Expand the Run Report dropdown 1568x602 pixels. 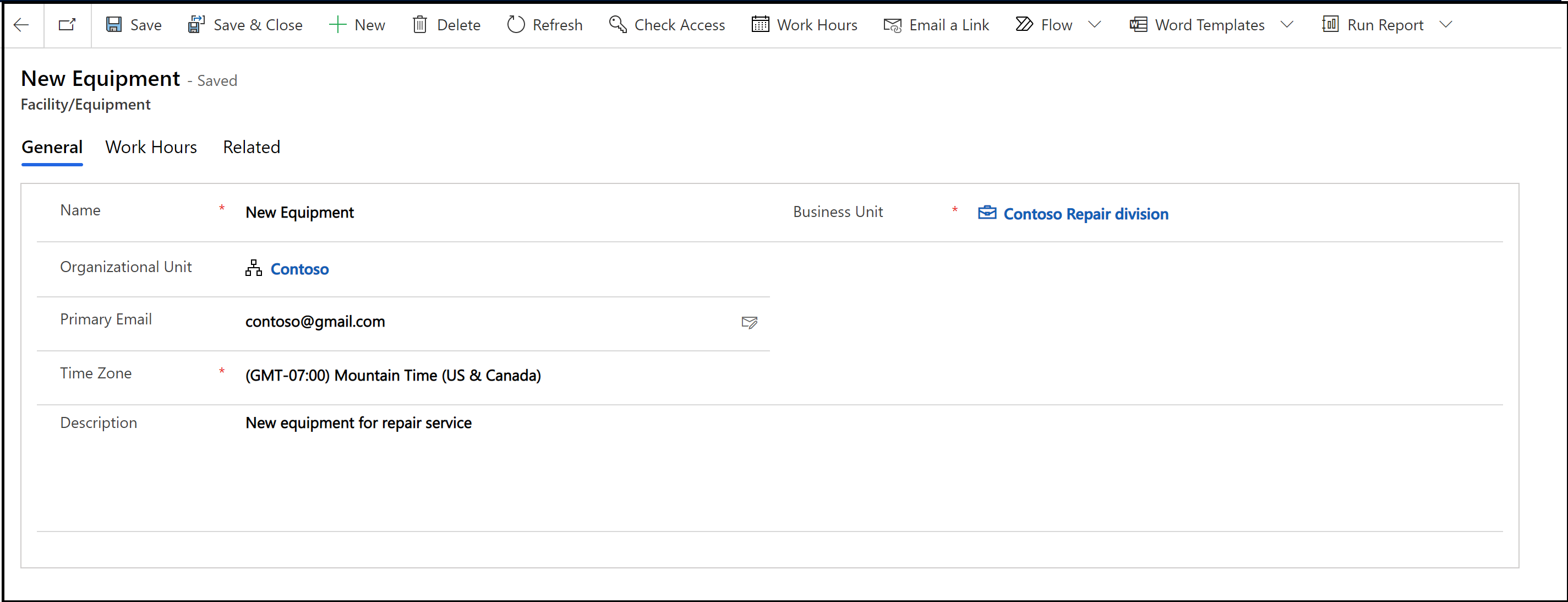click(1451, 24)
